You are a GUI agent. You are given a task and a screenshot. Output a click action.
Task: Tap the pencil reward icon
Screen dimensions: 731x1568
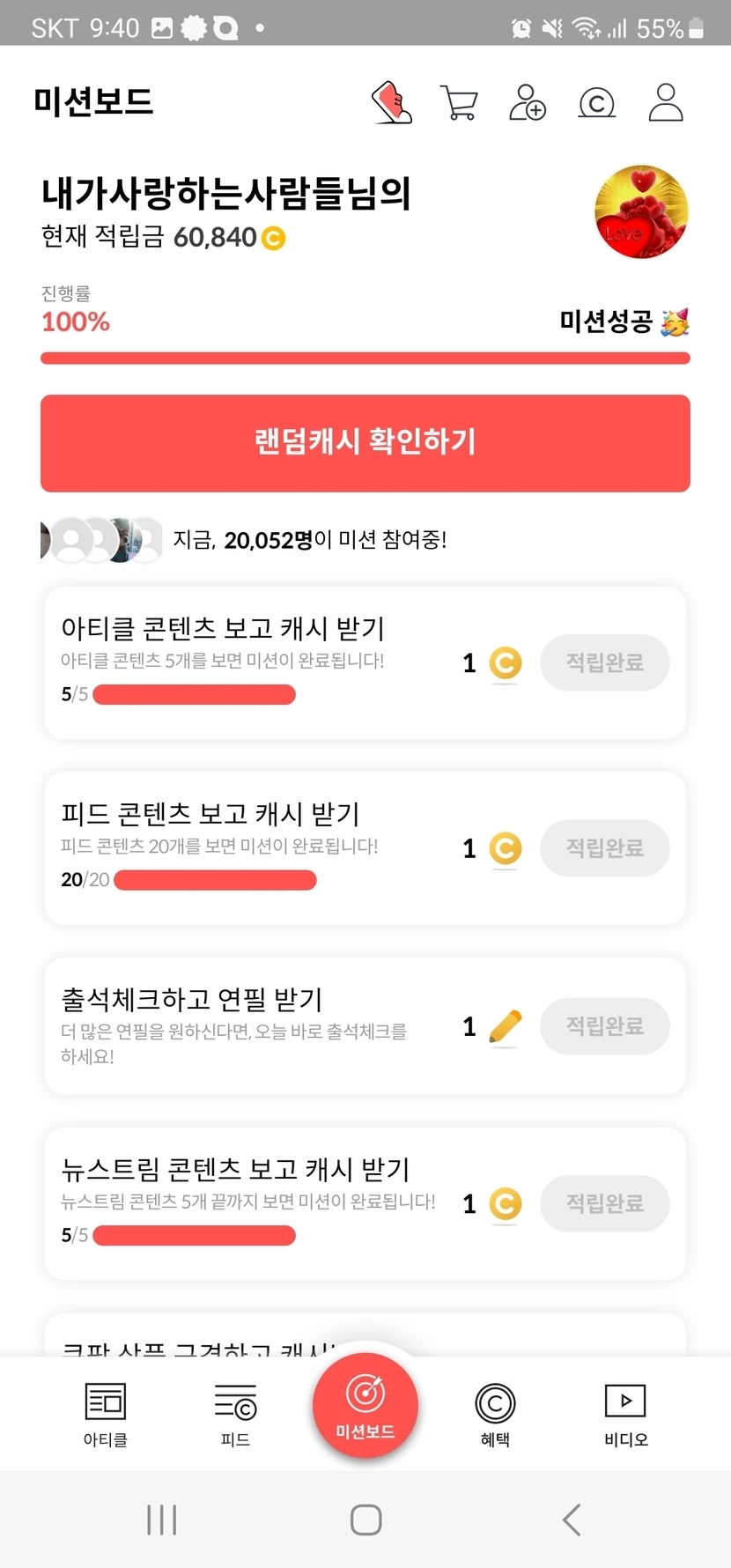(505, 1027)
